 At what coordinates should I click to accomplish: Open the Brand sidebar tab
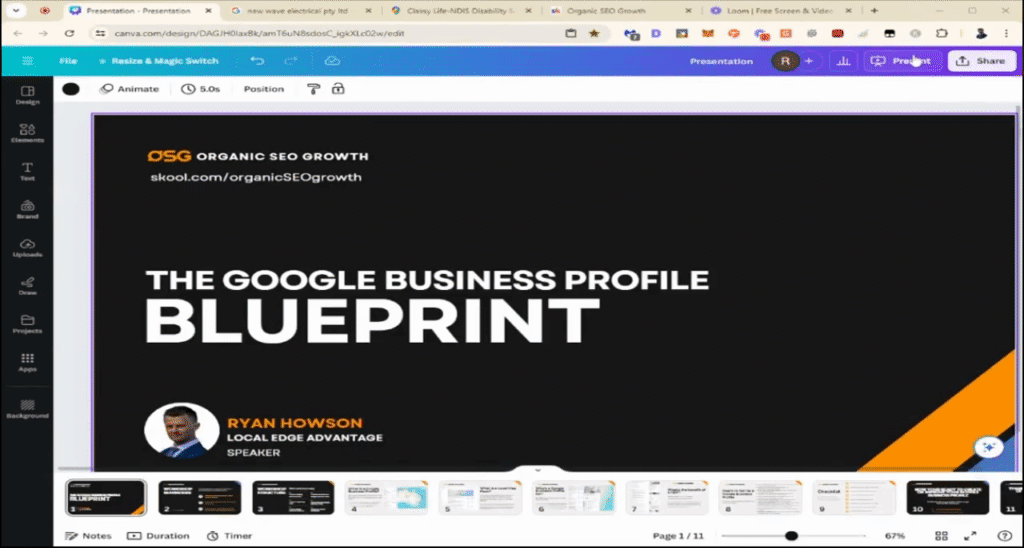(x=27, y=210)
